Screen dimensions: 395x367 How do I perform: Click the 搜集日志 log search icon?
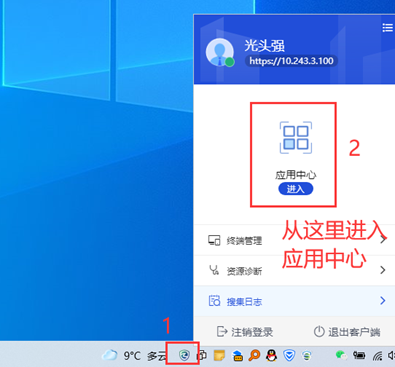tap(214, 301)
